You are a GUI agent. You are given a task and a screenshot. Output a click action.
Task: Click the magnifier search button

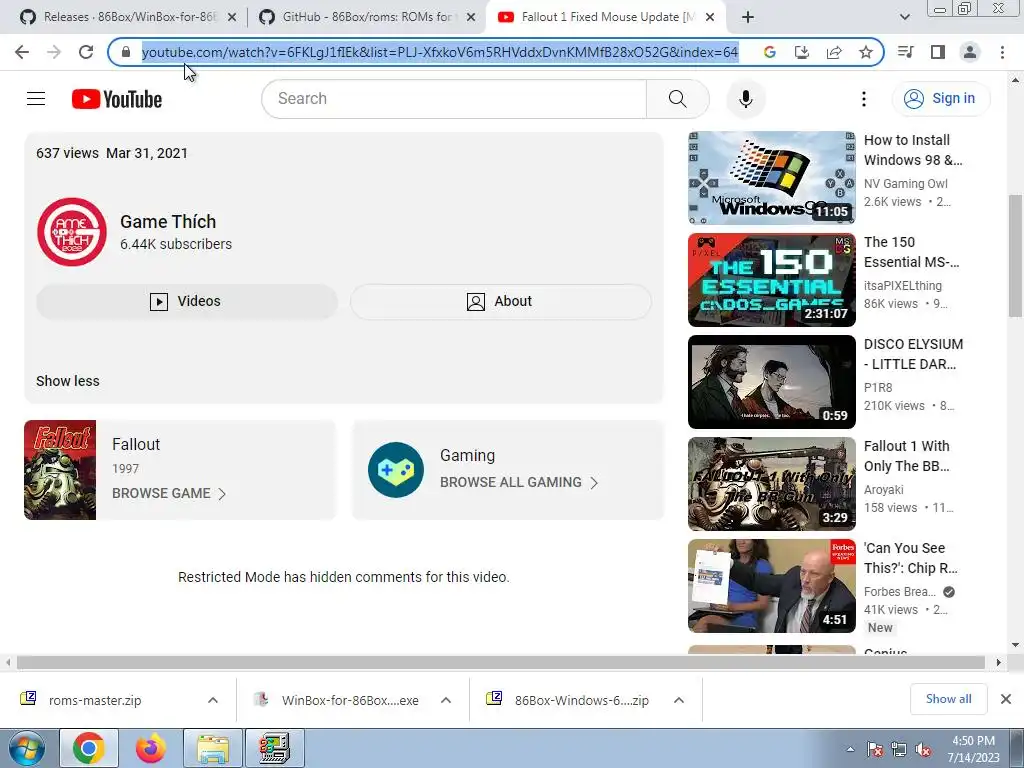678,99
